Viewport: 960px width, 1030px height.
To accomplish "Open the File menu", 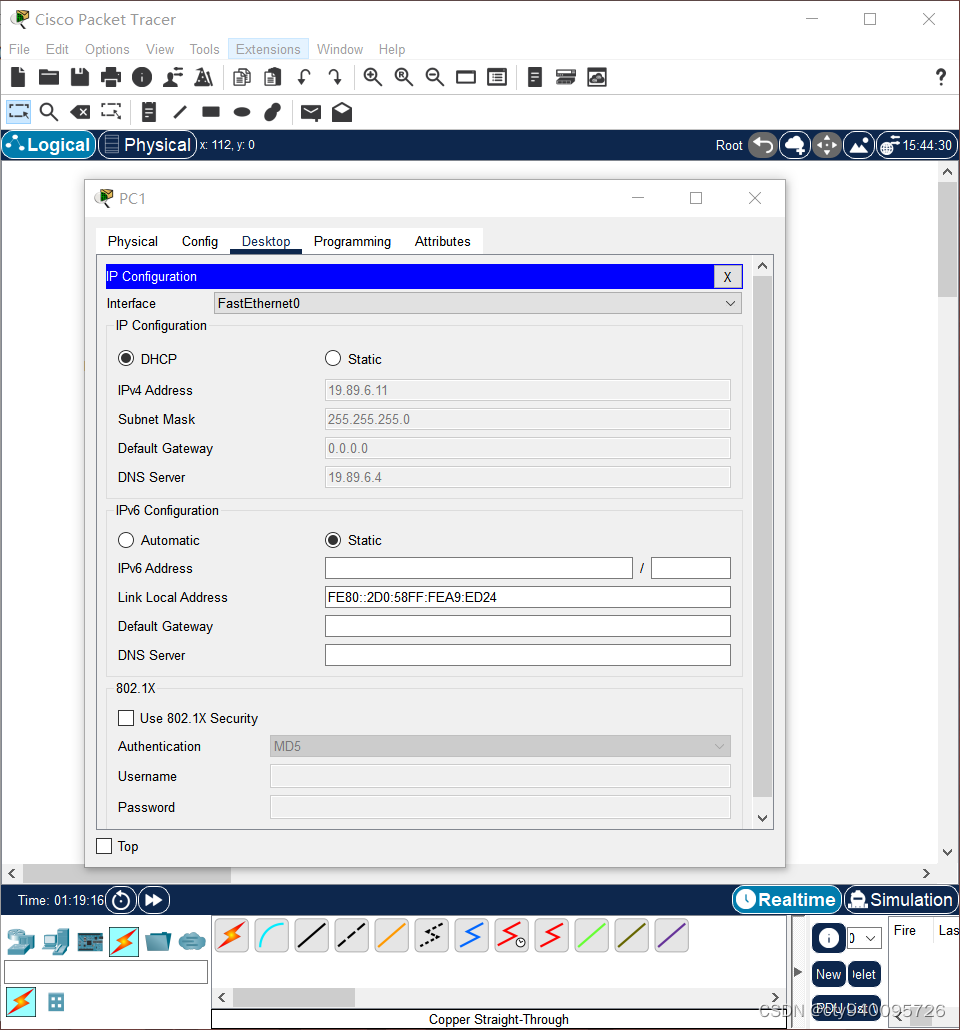I will (x=19, y=49).
